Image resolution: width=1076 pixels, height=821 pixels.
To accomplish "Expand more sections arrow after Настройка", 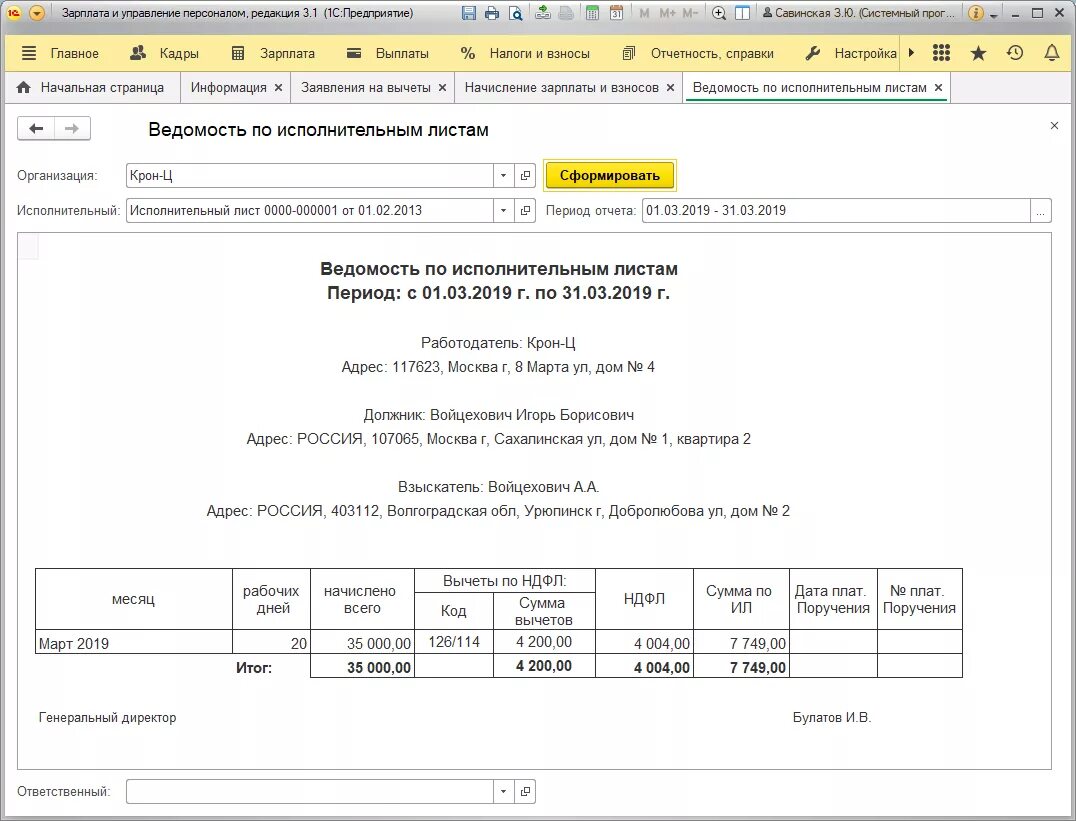I will coord(911,53).
